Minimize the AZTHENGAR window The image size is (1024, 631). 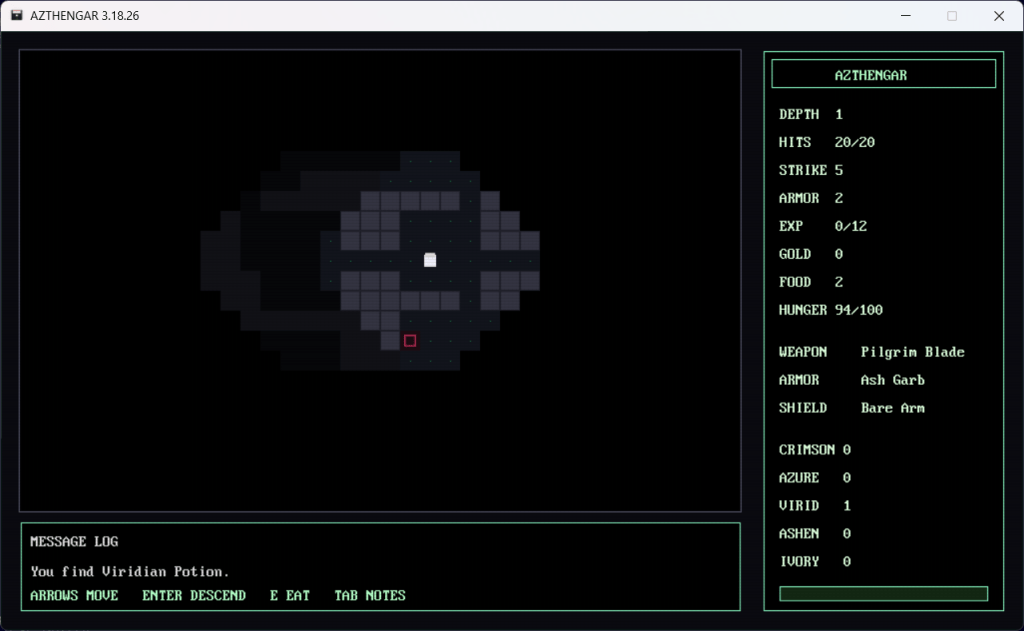click(x=906, y=16)
